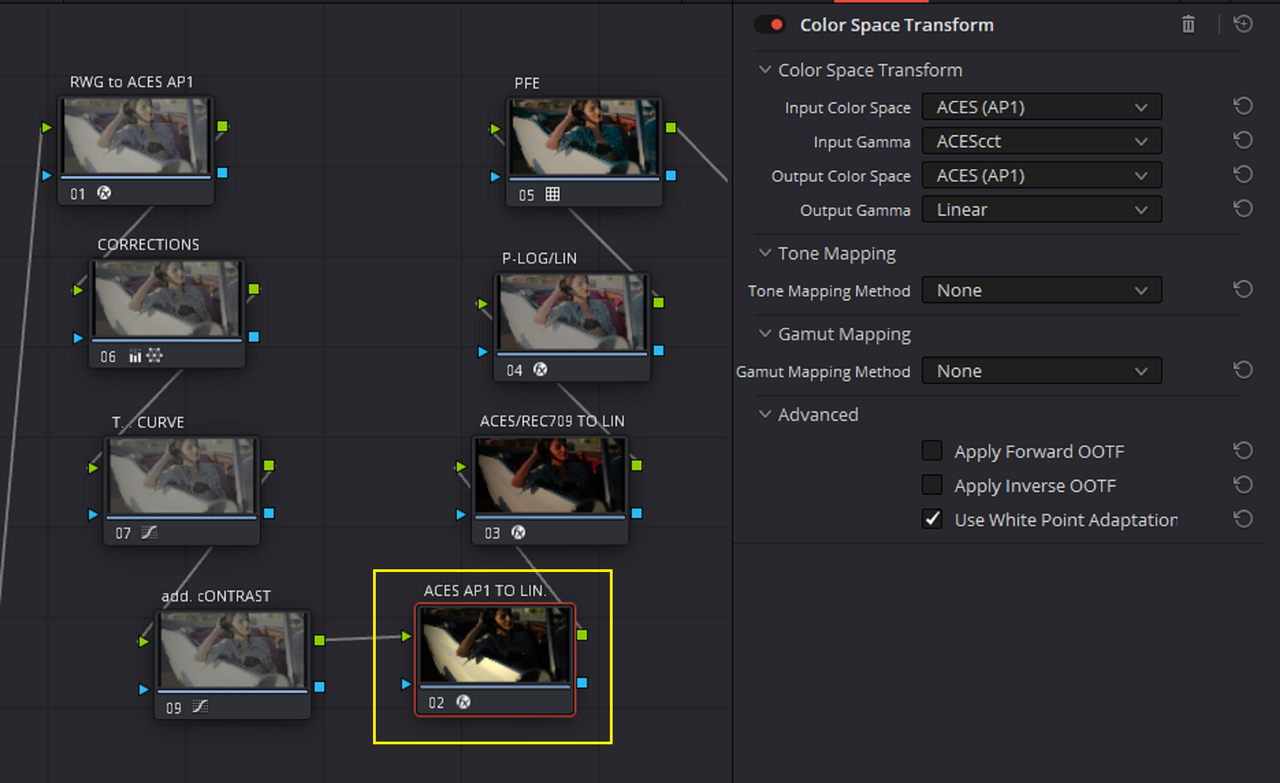Viewport: 1280px width, 783px height.
Task: Click the green RGB input of node 03
Action: click(461, 466)
